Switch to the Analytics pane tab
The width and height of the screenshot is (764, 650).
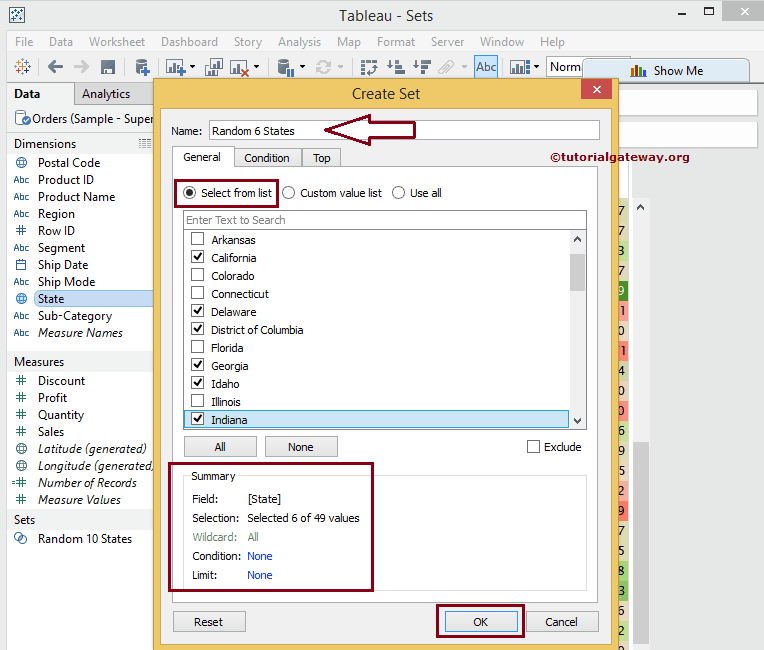click(106, 94)
